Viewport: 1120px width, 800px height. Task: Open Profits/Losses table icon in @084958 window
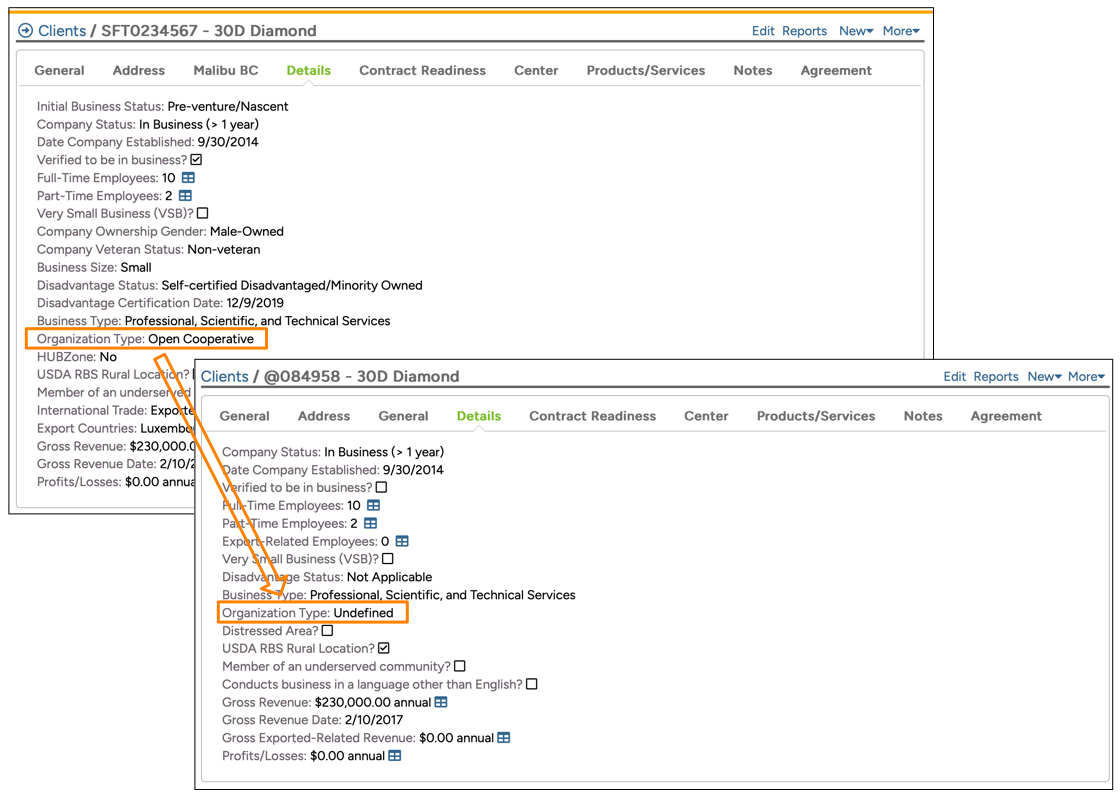[395, 756]
